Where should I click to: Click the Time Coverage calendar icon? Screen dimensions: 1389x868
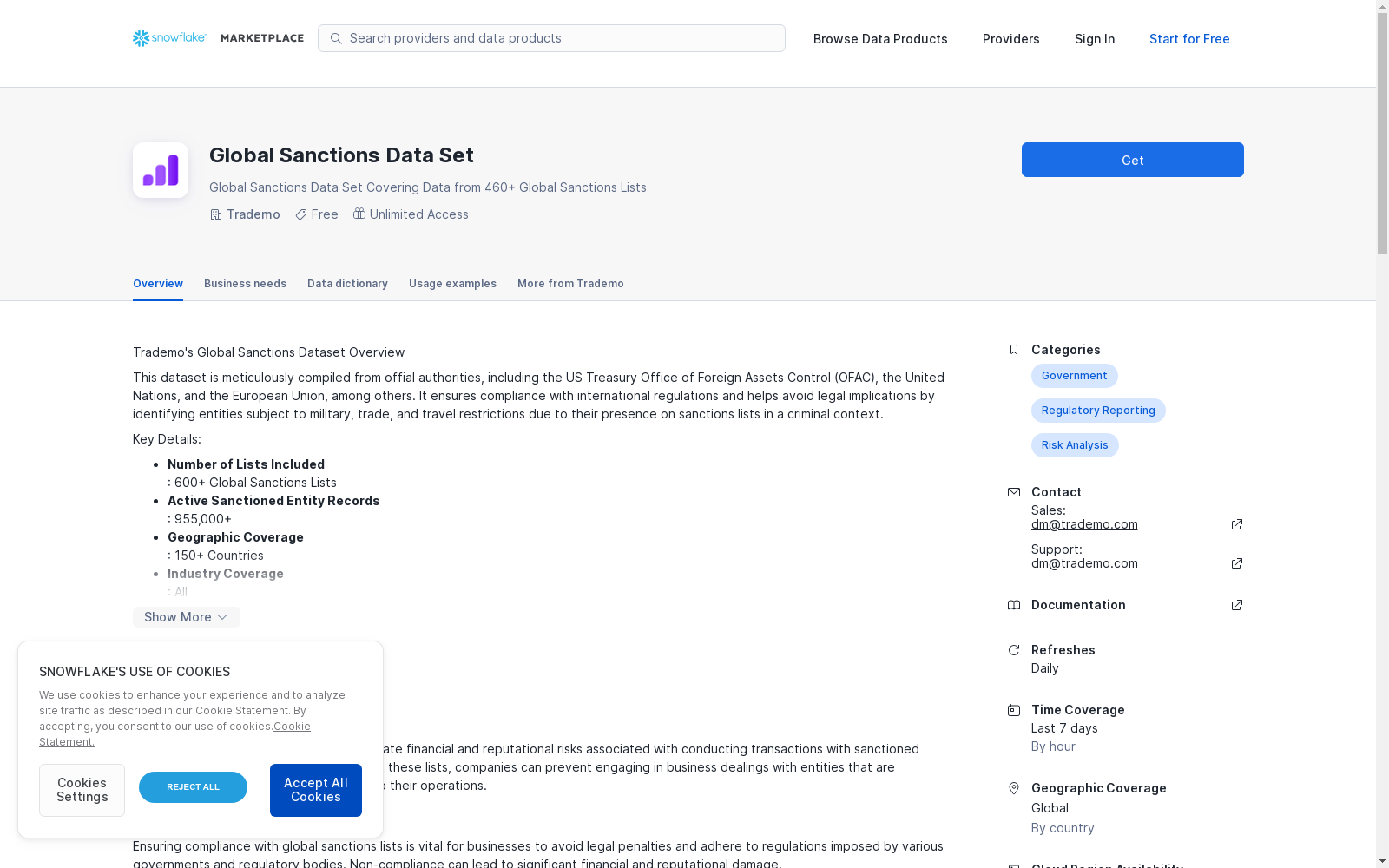click(1013, 710)
